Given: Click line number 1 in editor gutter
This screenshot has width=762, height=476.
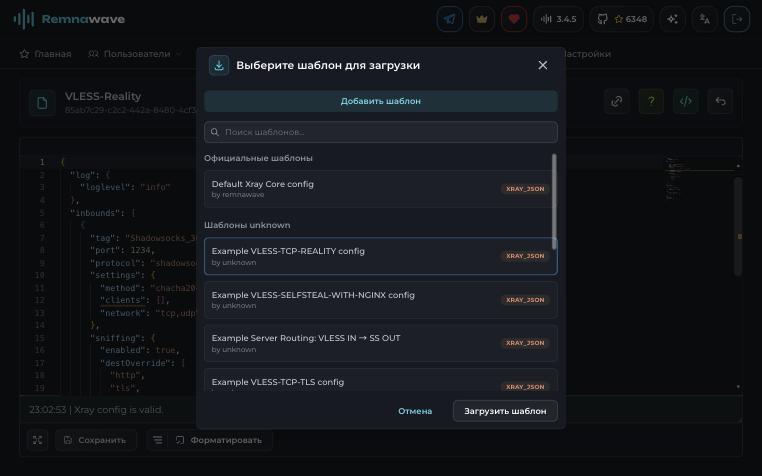Looking at the screenshot, I should pyautogui.click(x=42, y=162).
